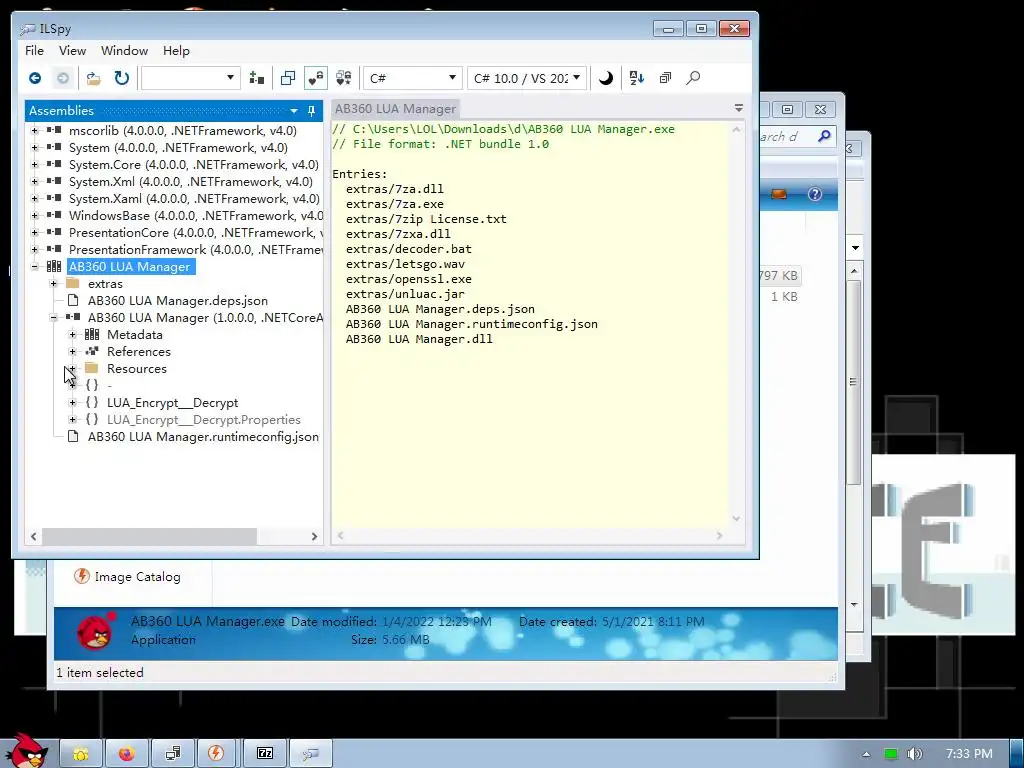Click the Sort A-Z toolbar icon
Image resolution: width=1024 pixels, height=768 pixels.
[637, 78]
